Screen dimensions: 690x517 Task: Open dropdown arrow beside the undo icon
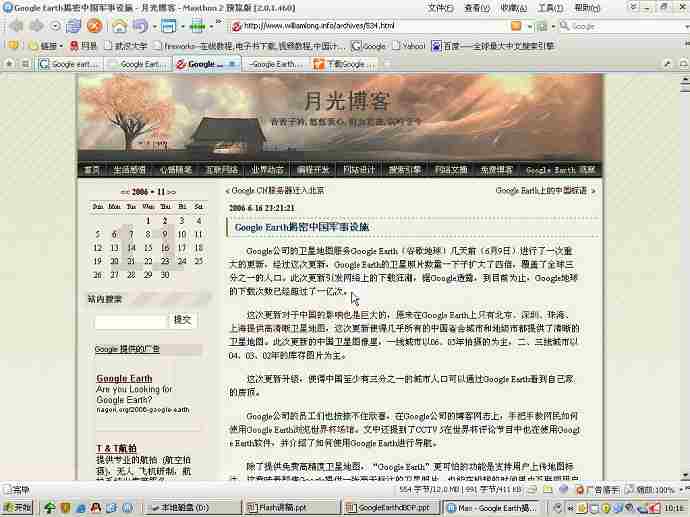154,27
